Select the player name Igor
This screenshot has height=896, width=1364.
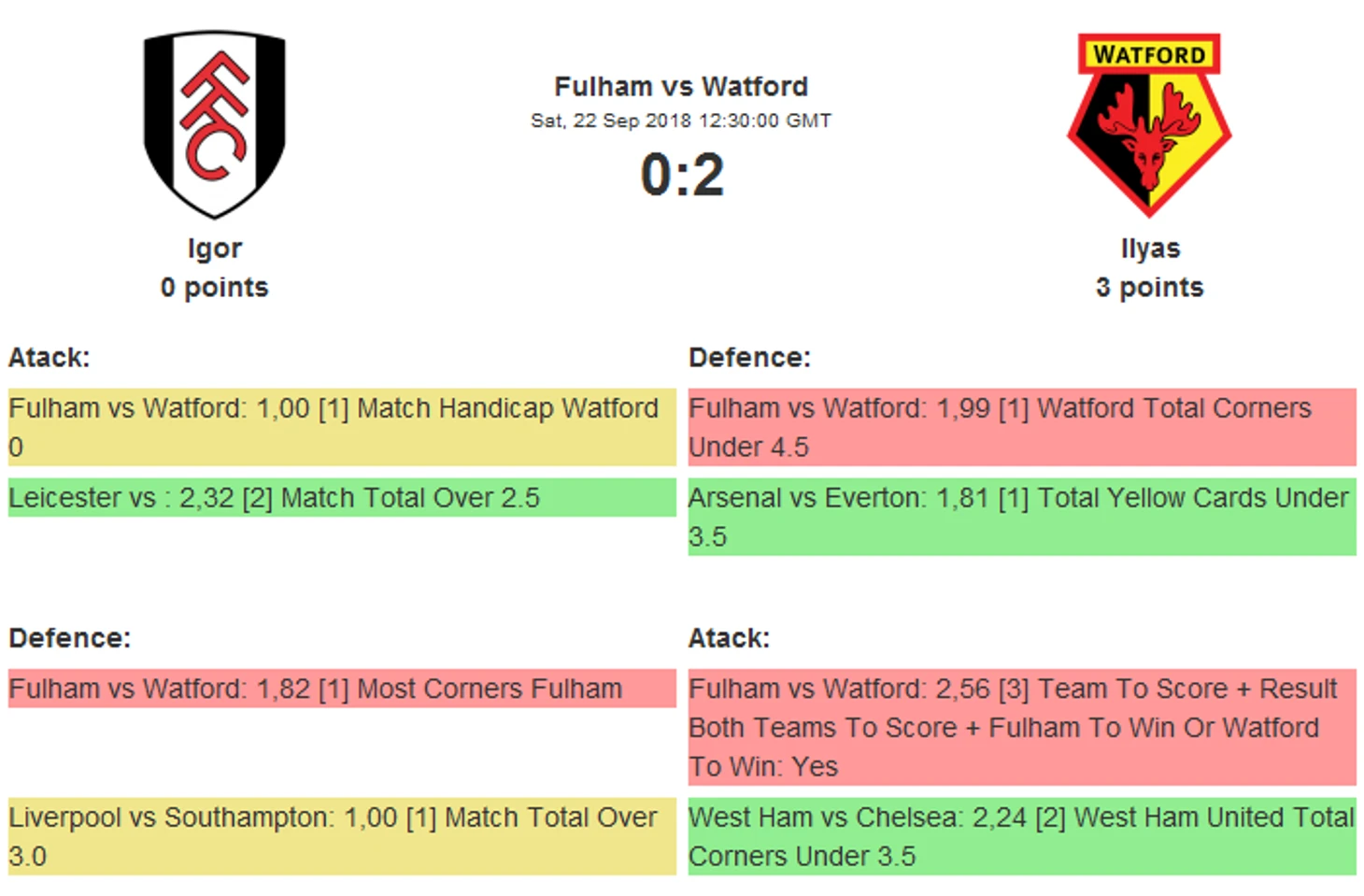pos(214,249)
